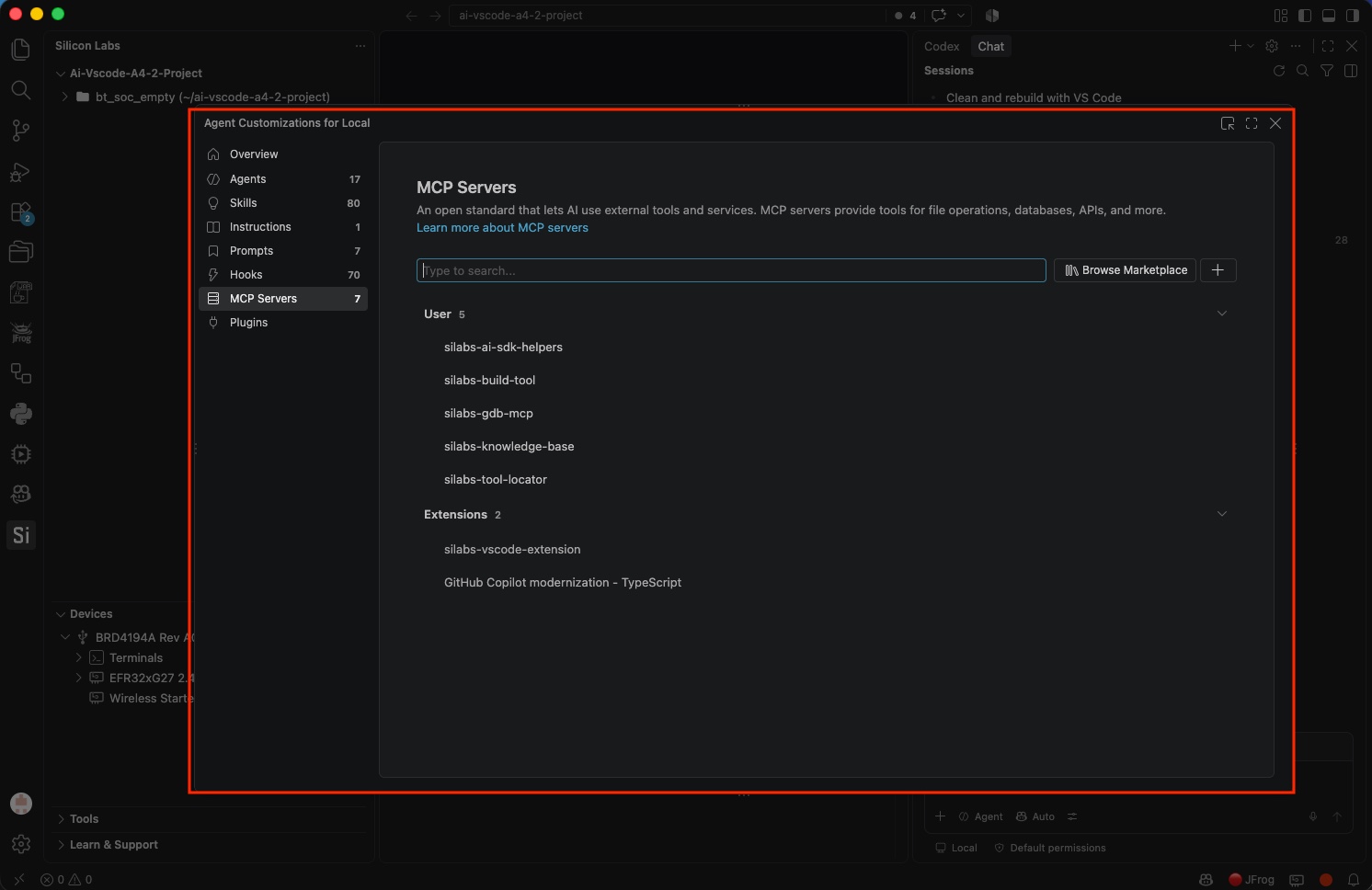Open the Source Control view
Image resolution: width=1372 pixels, height=890 pixels.
click(20, 131)
